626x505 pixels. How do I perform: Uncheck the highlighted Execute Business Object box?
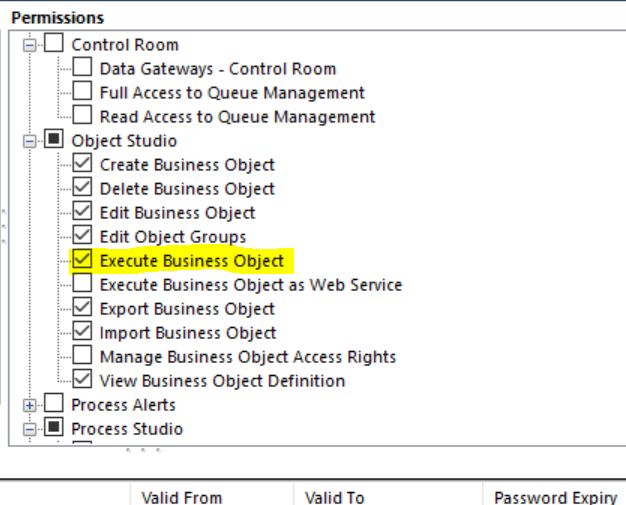pos(82,261)
